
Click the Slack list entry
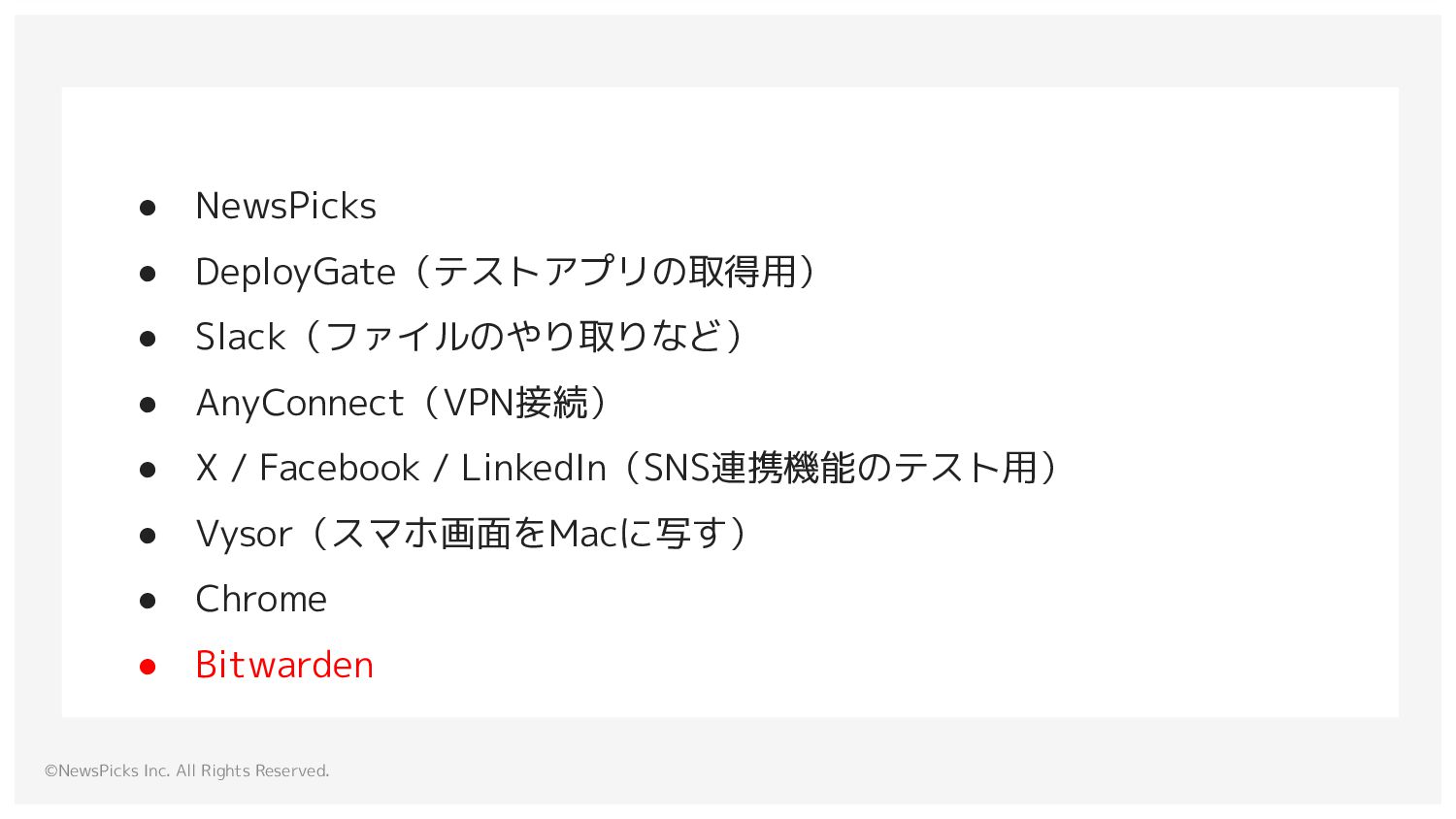(x=469, y=337)
